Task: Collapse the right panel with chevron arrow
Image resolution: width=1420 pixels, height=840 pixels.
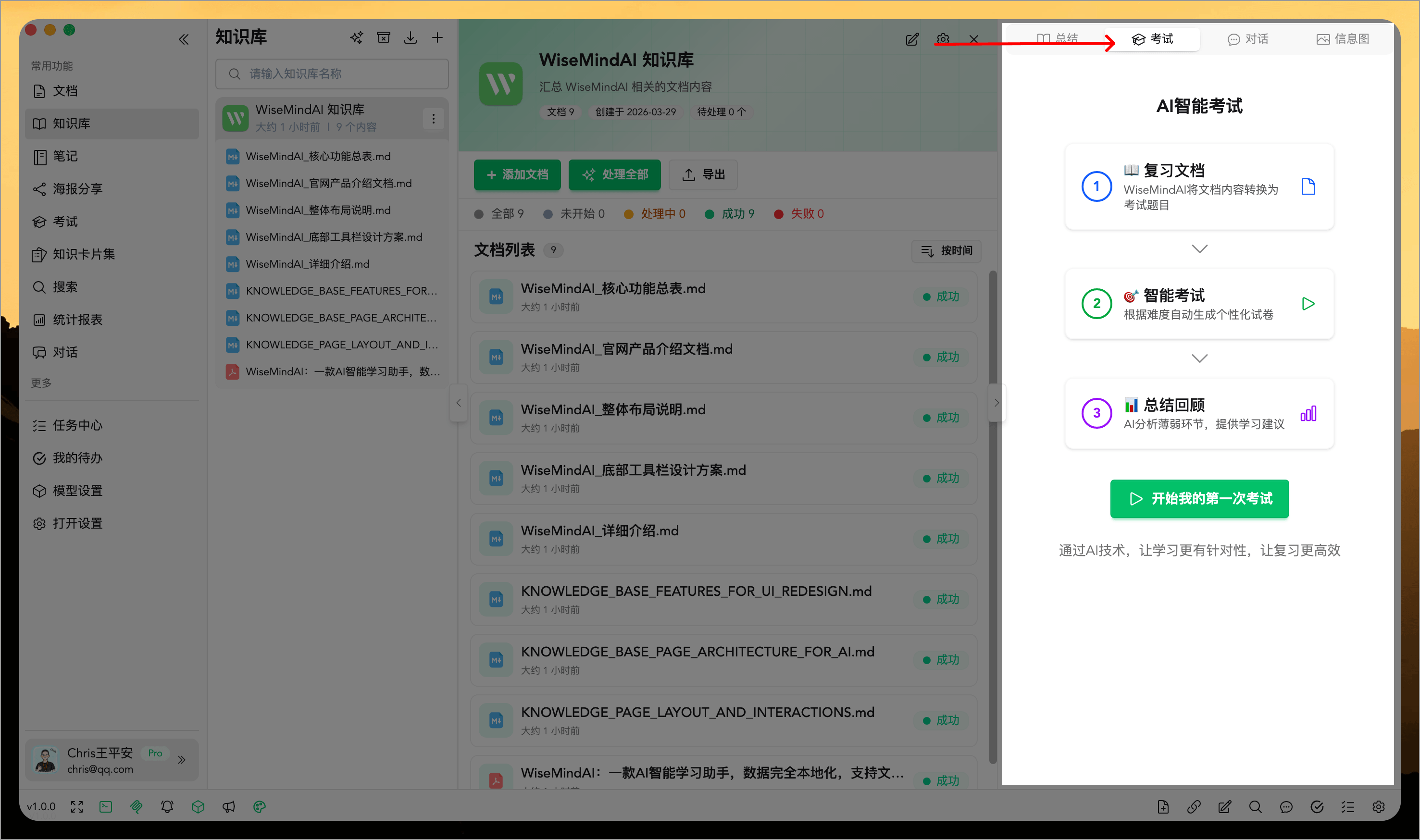Action: [x=996, y=402]
